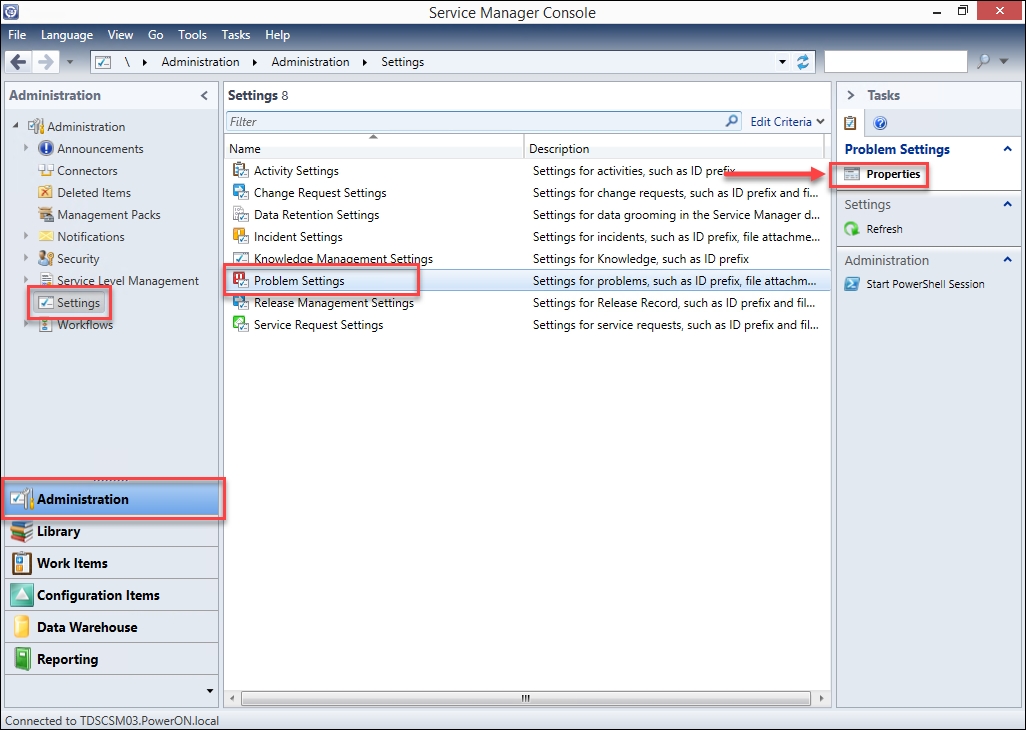Select the Problem Settings row

tap(527, 281)
